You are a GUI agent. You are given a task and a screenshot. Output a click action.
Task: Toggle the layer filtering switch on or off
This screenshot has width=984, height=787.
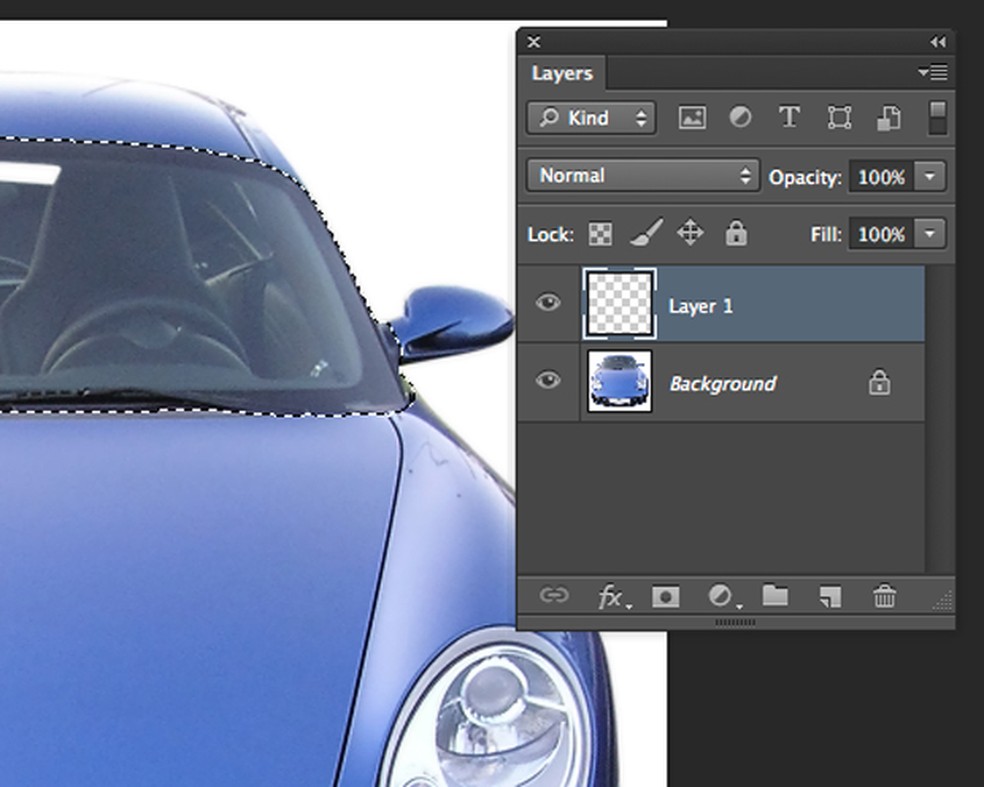click(x=937, y=117)
